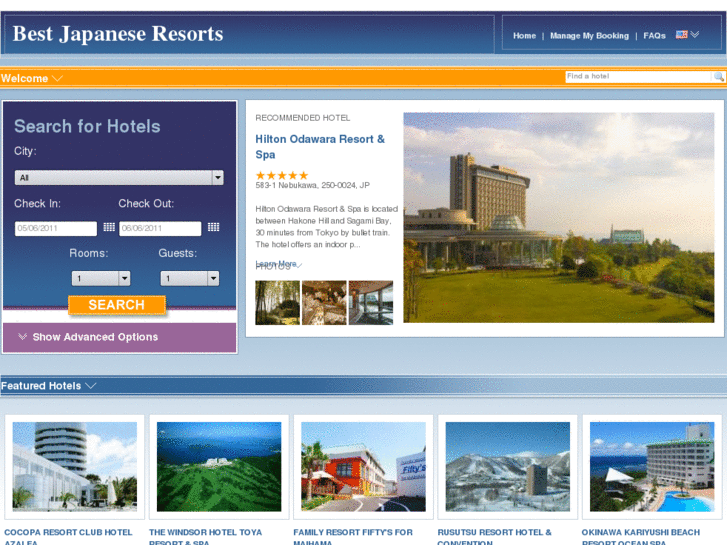Expand Show Advanced Options
The height and width of the screenshot is (545, 727).
tap(95, 337)
